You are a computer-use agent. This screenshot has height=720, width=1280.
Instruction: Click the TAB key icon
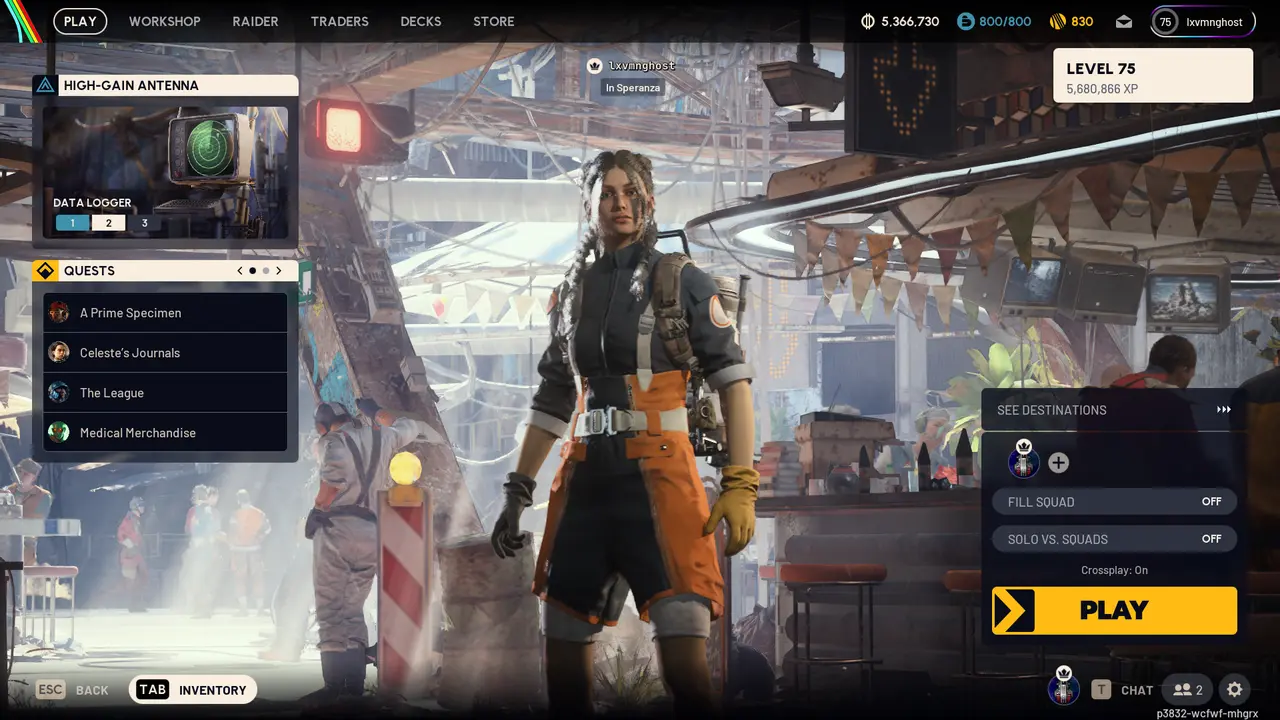point(152,690)
